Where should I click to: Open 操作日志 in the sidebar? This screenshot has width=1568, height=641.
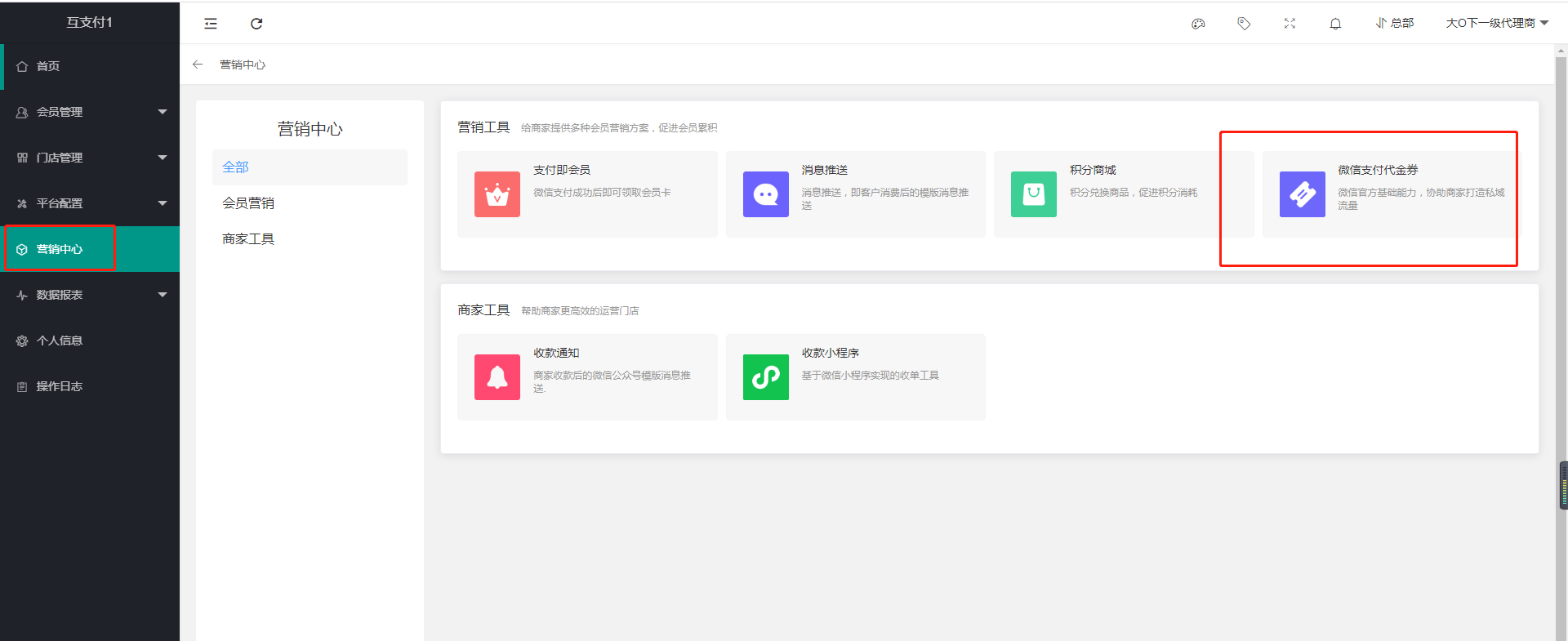90,386
